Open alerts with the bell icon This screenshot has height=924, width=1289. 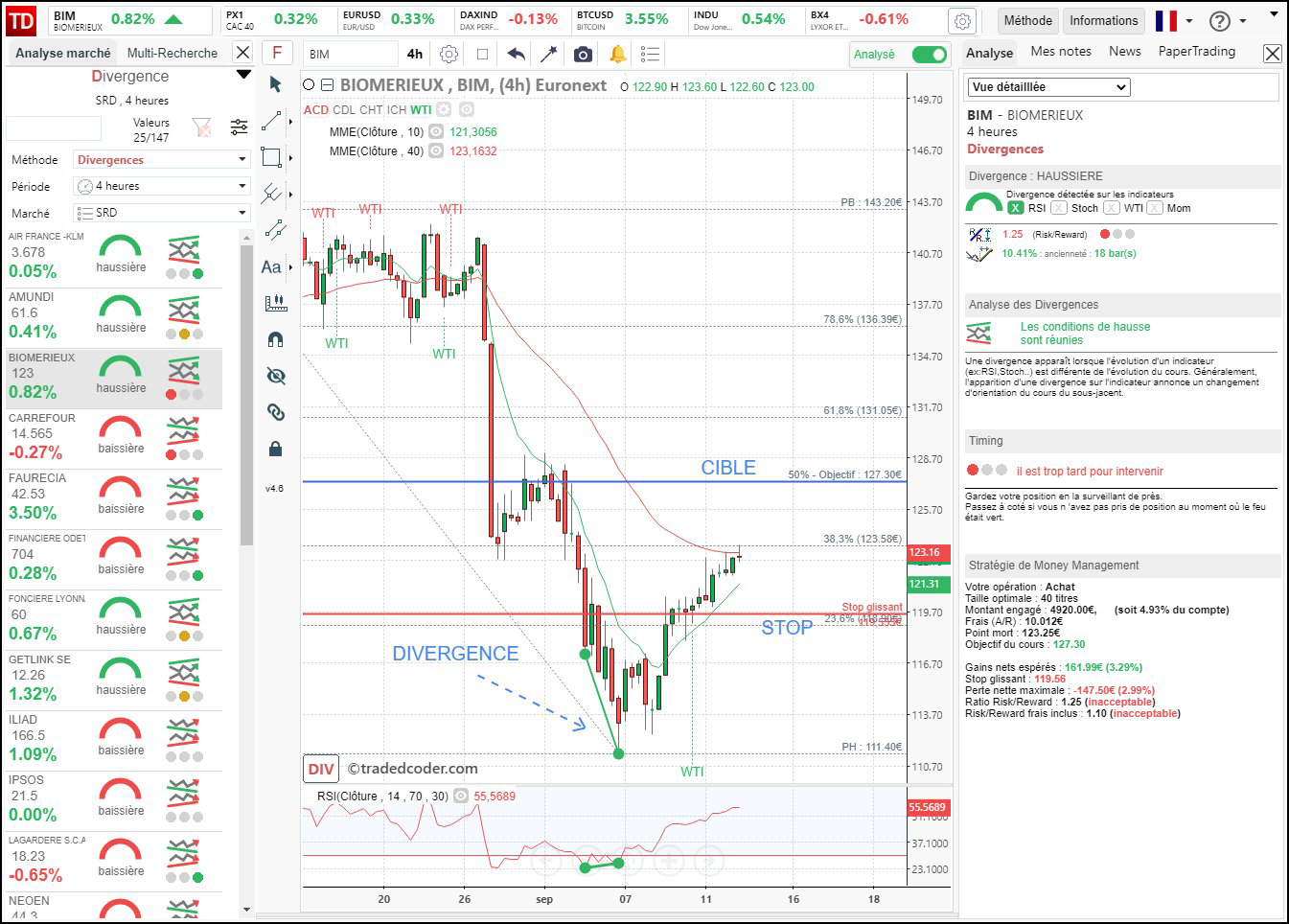(618, 55)
